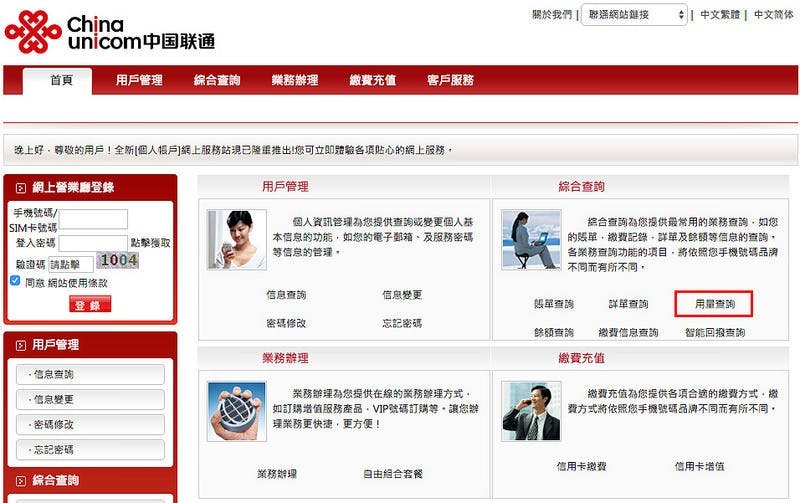Viewport: 800px width, 503px height.
Task: Click the woman with phone thumbnail
Action: coord(237,240)
